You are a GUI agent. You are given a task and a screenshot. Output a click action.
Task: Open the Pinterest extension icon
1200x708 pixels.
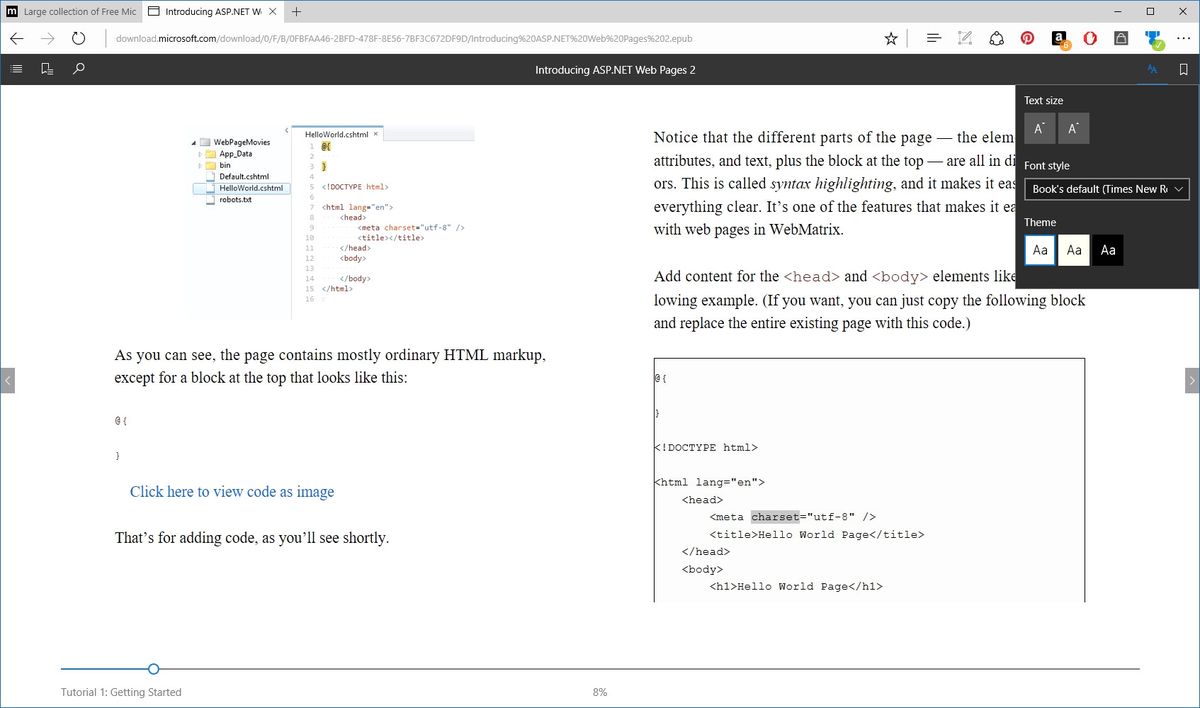pyautogui.click(x=1027, y=39)
